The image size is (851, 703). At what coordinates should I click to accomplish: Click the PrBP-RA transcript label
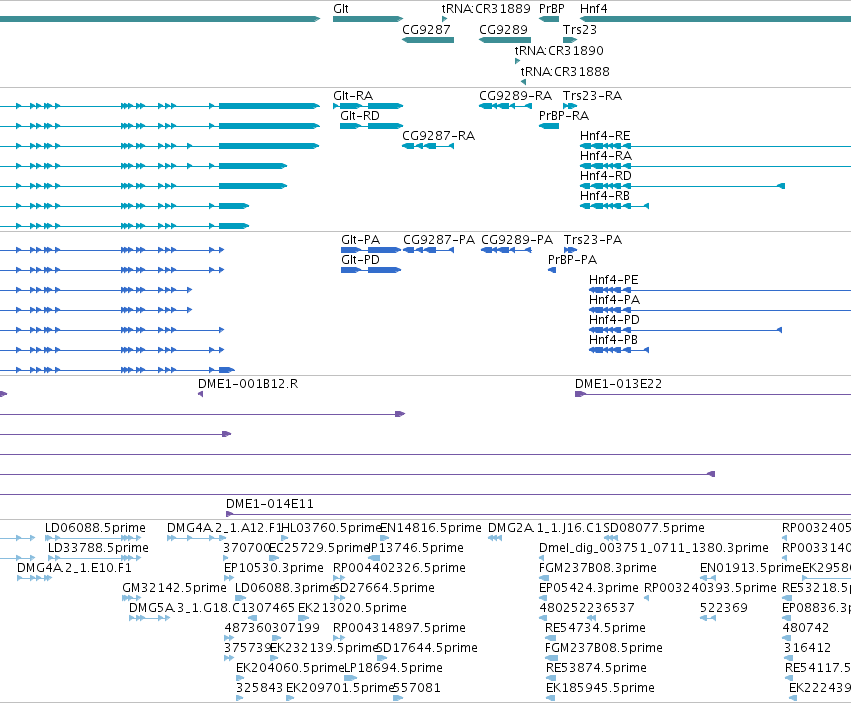564,116
